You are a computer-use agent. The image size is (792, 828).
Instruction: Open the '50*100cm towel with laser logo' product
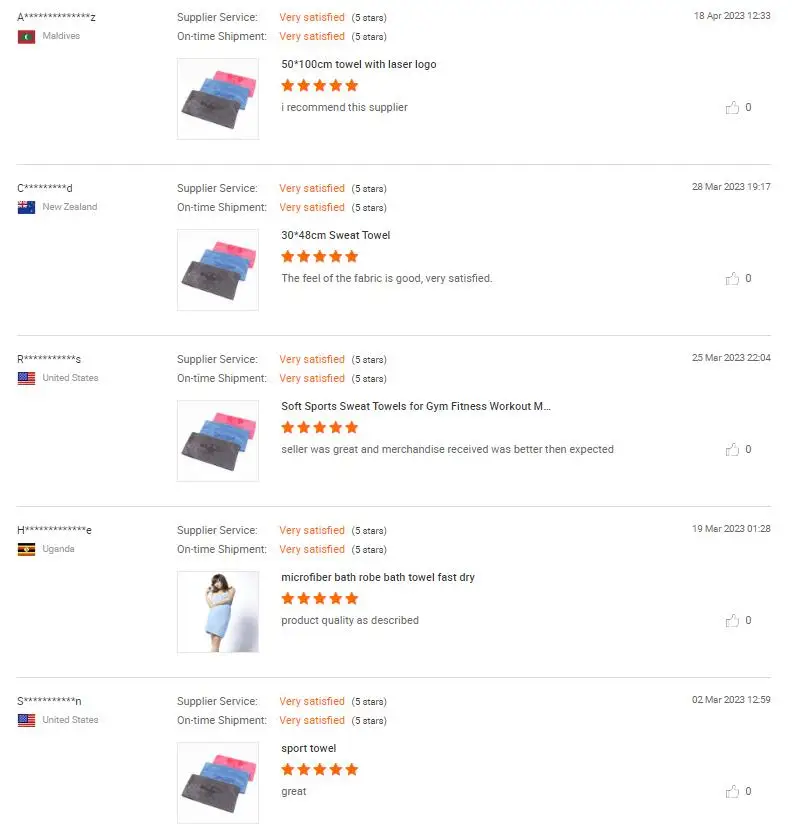pyautogui.click(x=358, y=64)
